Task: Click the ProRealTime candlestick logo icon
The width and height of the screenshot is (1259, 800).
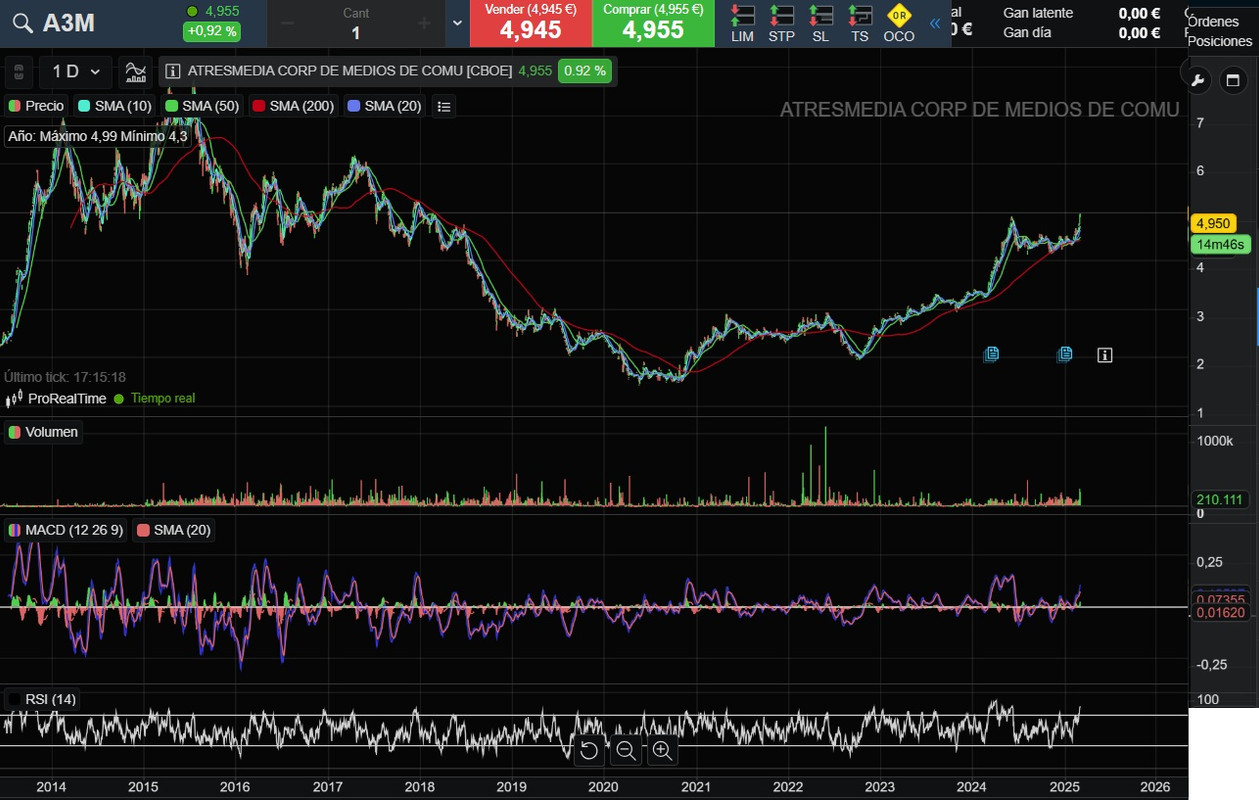Action: pos(14,399)
